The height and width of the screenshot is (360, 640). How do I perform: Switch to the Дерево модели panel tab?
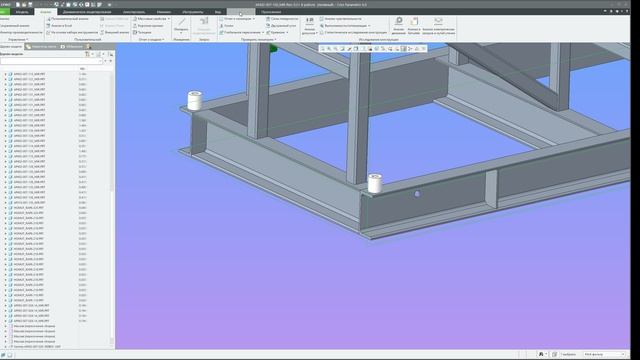pos(11,47)
